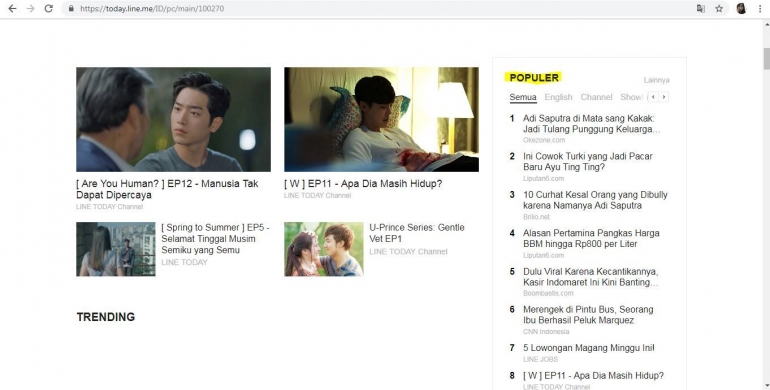This screenshot has width=770, height=390.
Task: Click title 'U-Prince Series: Gentle Vet EP1'
Action: [x=417, y=233]
